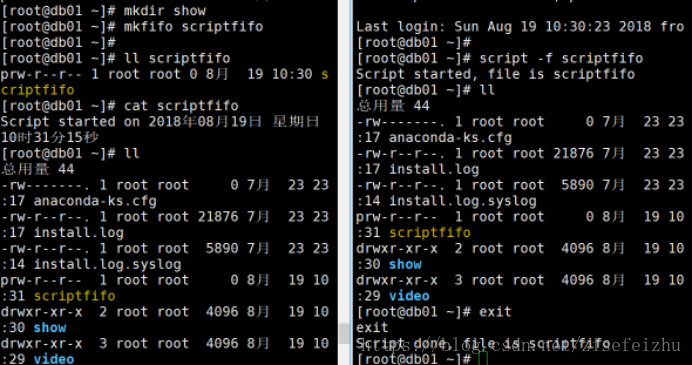Click the "mkfifo scriptfifo" command in left terminal
Screen dimensions: 692x365
pos(193,26)
